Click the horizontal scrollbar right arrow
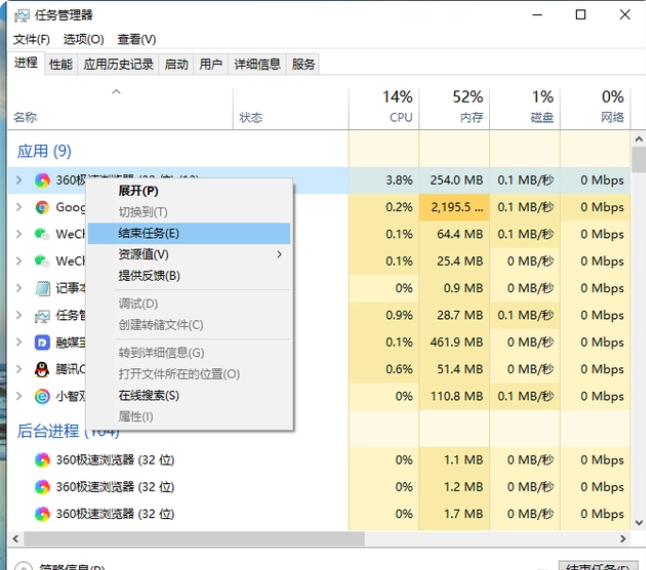Viewport: 646px width, 570px height. pyautogui.click(x=623, y=539)
